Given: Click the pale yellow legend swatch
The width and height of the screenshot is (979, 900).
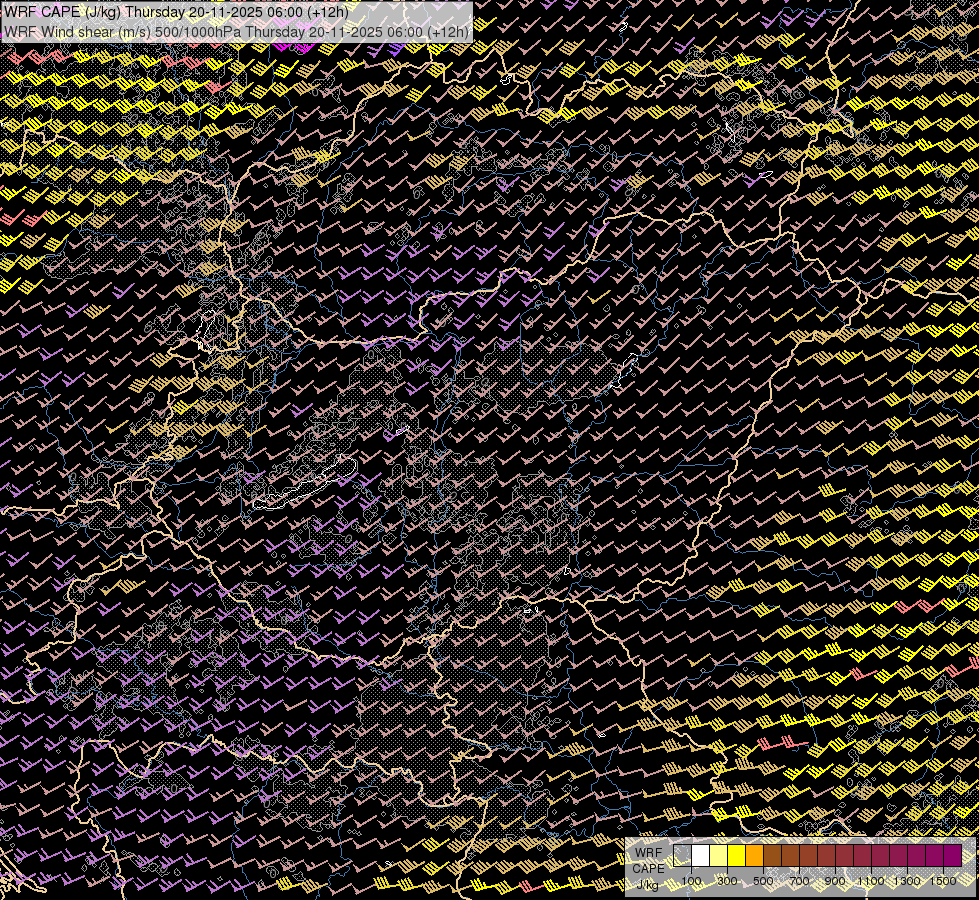Looking at the screenshot, I should tap(719, 856).
